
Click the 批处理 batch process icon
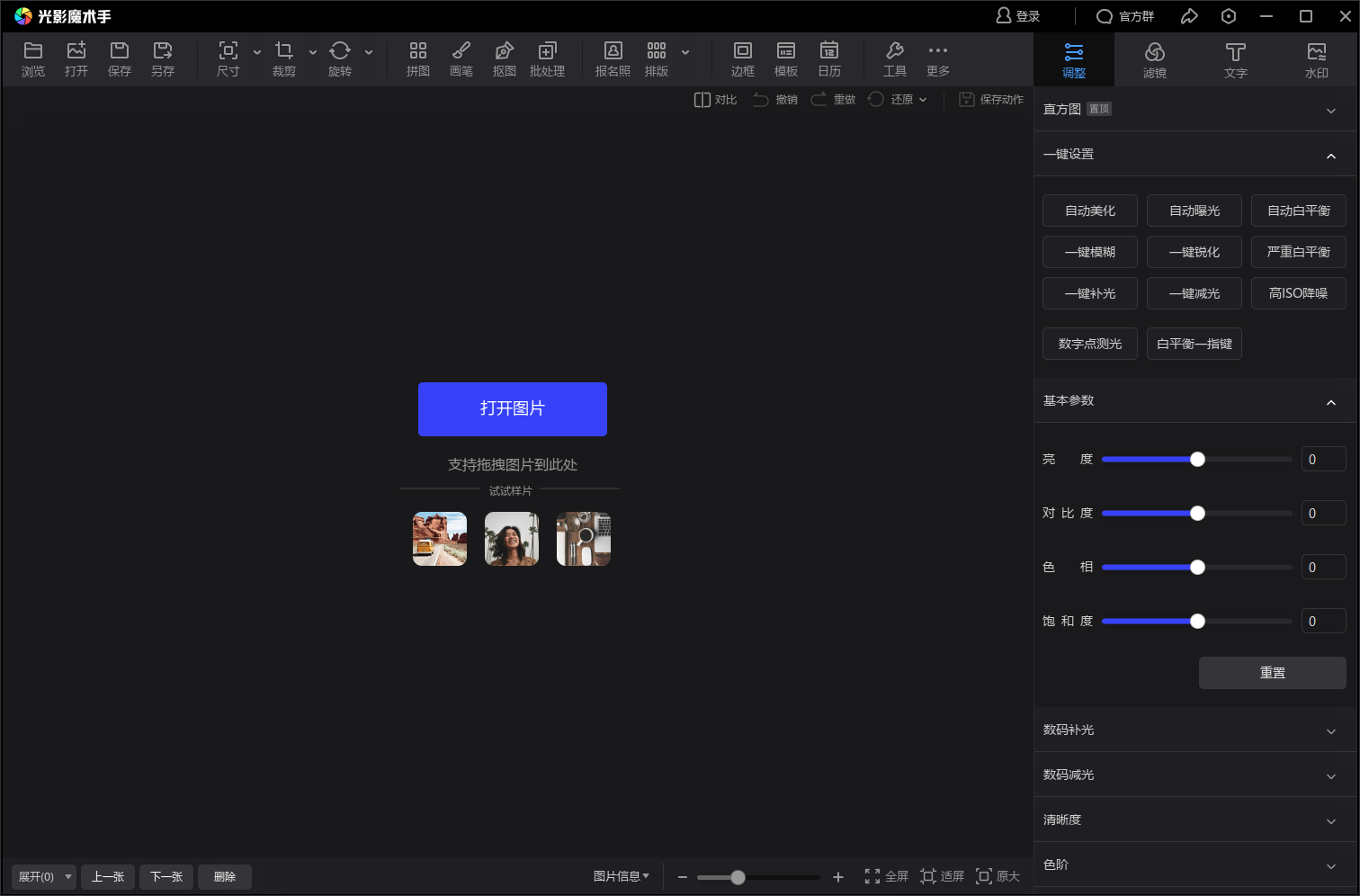point(547,59)
